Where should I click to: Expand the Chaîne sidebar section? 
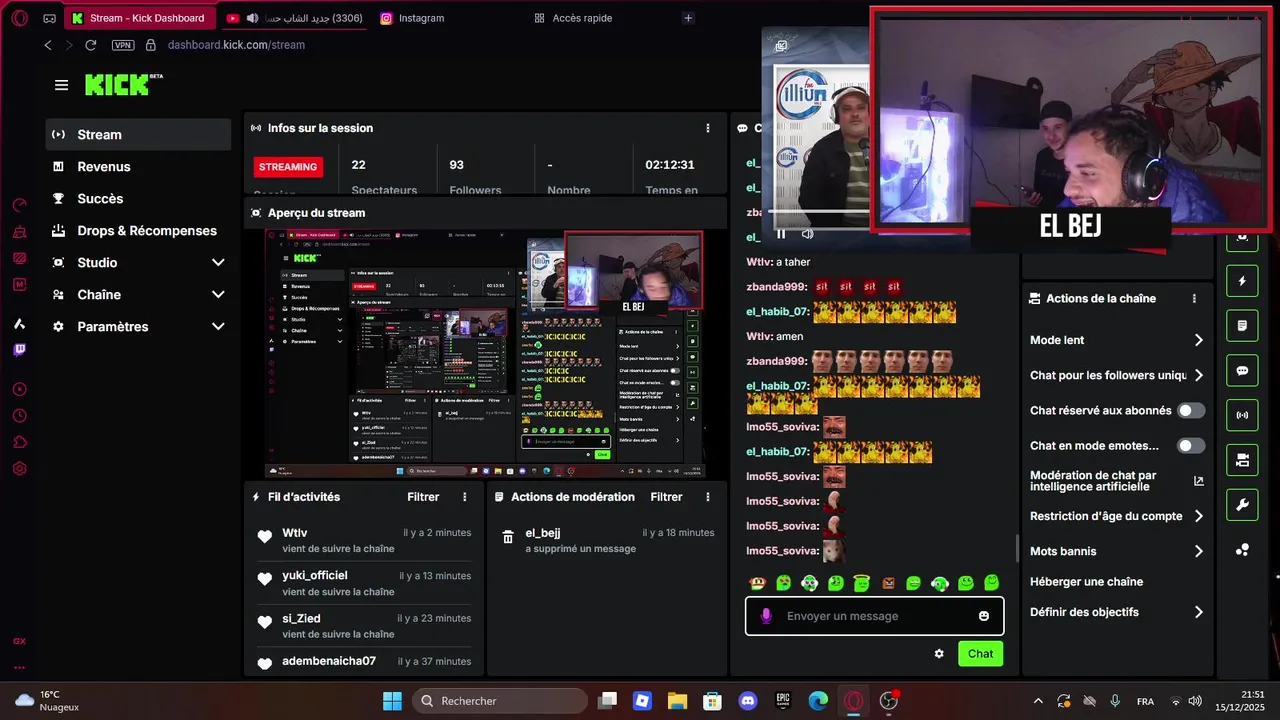coord(139,295)
